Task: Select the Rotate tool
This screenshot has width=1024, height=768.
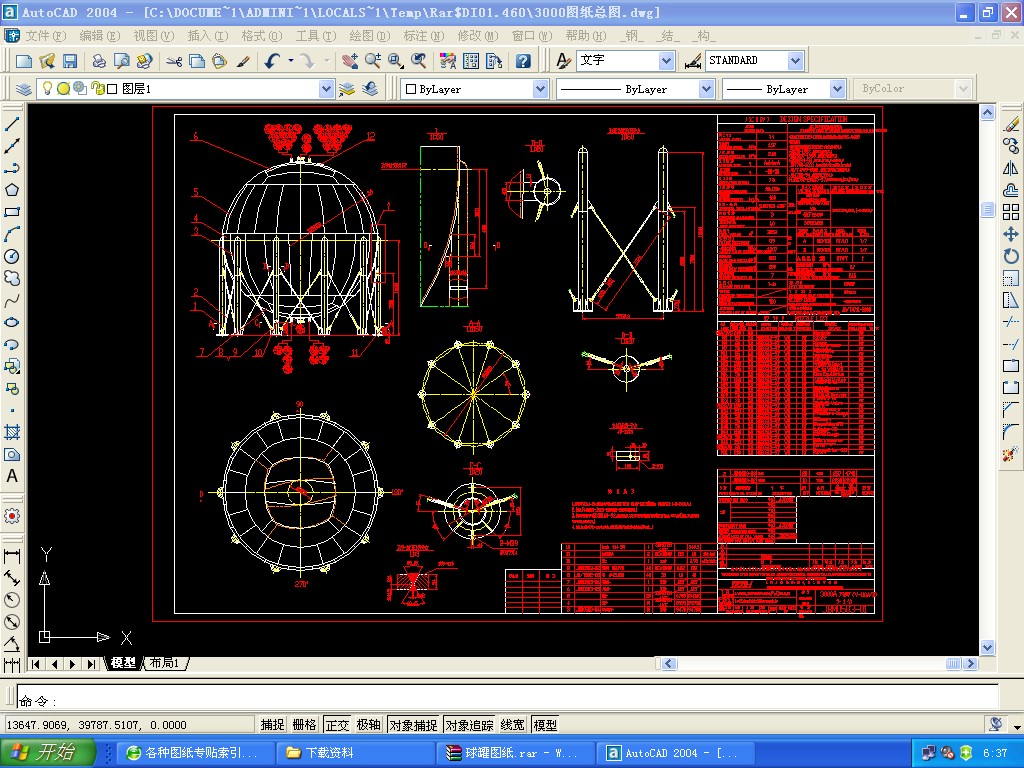Action: 1011,257
